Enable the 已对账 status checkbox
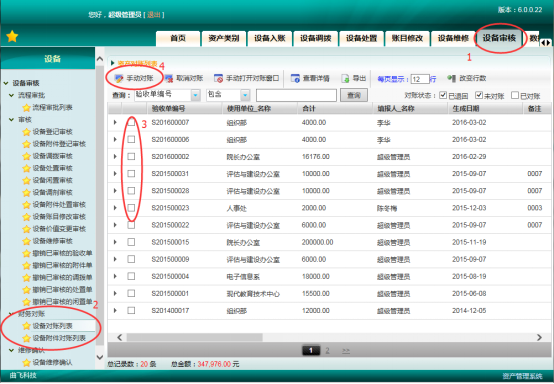The image size is (554, 384). point(515,95)
